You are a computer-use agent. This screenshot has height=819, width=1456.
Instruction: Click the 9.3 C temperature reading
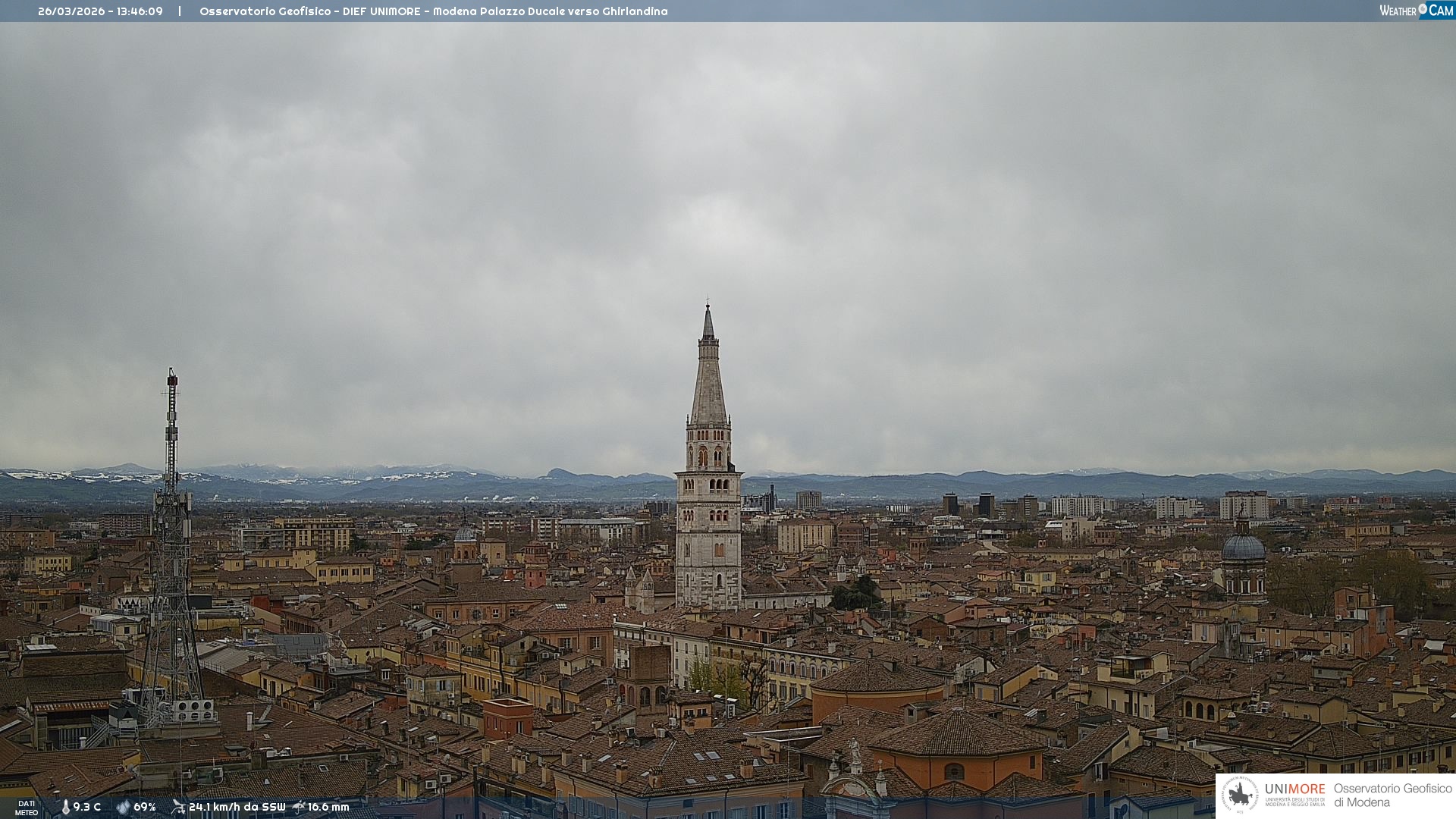click(86, 807)
